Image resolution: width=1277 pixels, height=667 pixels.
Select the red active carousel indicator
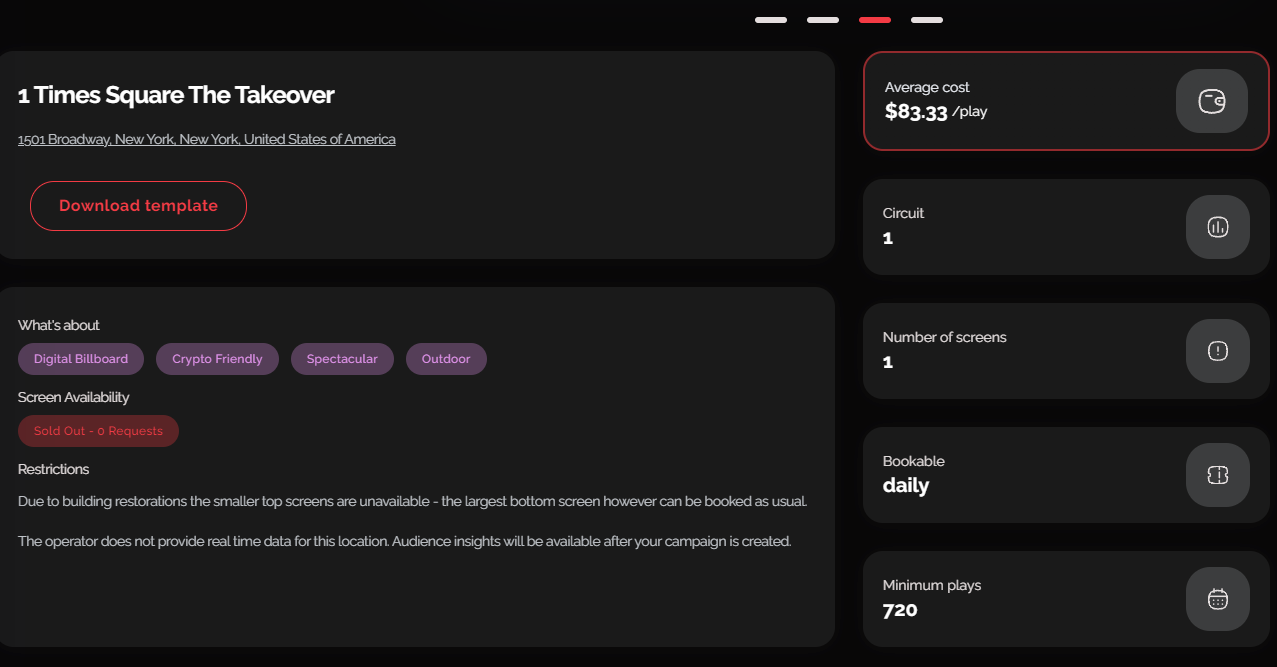pos(875,20)
